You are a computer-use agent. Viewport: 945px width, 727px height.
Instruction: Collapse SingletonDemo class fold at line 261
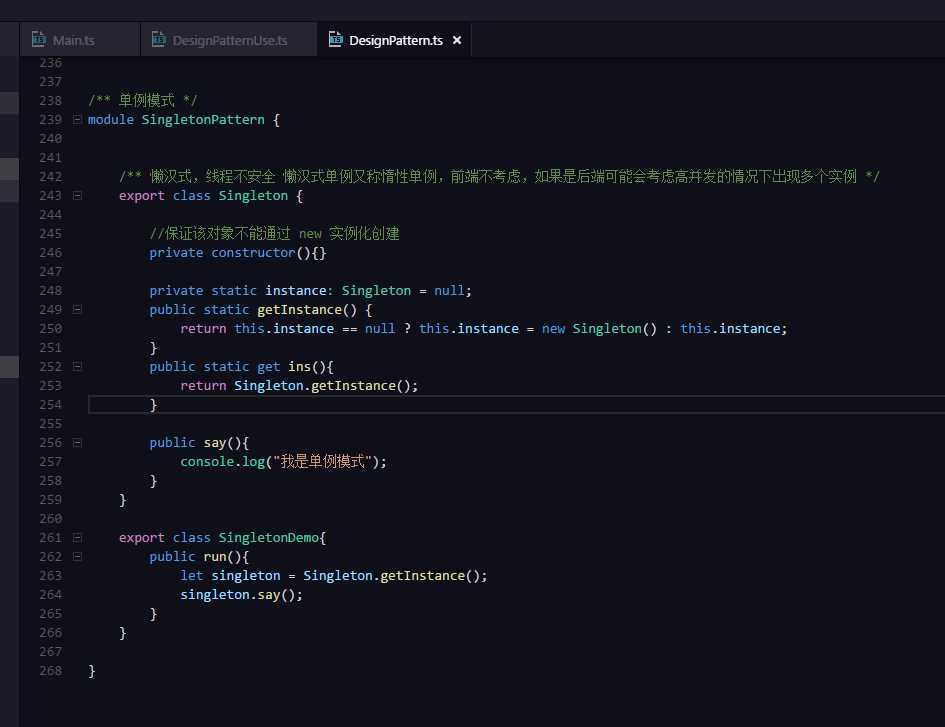point(77,537)
